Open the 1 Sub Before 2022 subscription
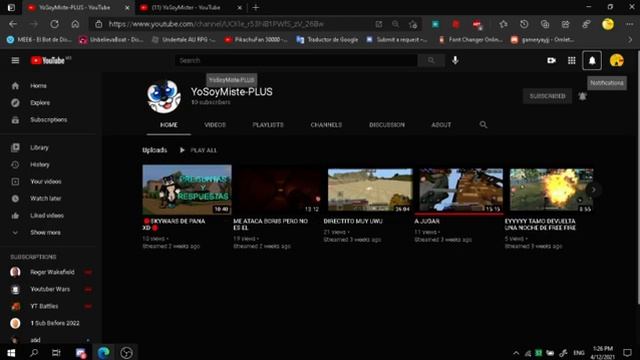The height and width of the screenshot is (360, 640). (x=51, y=323)
